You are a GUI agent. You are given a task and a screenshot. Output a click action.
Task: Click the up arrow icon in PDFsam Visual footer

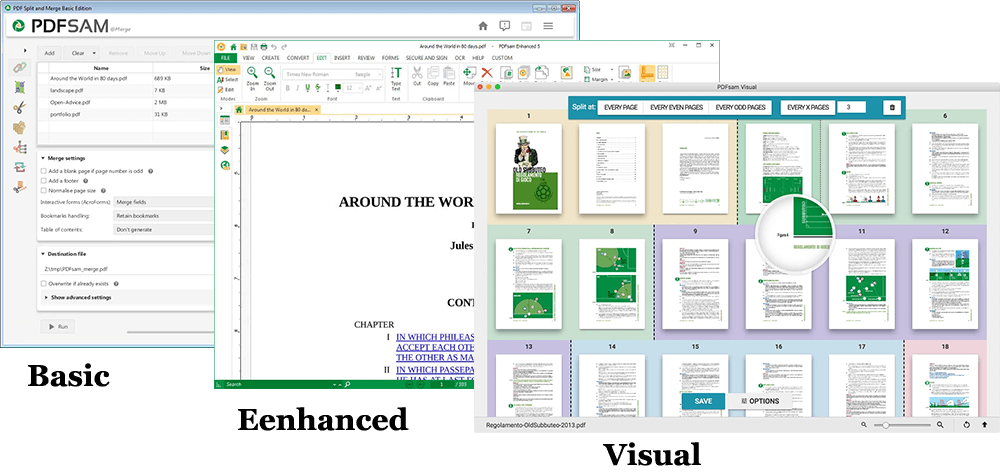[984, 425]
